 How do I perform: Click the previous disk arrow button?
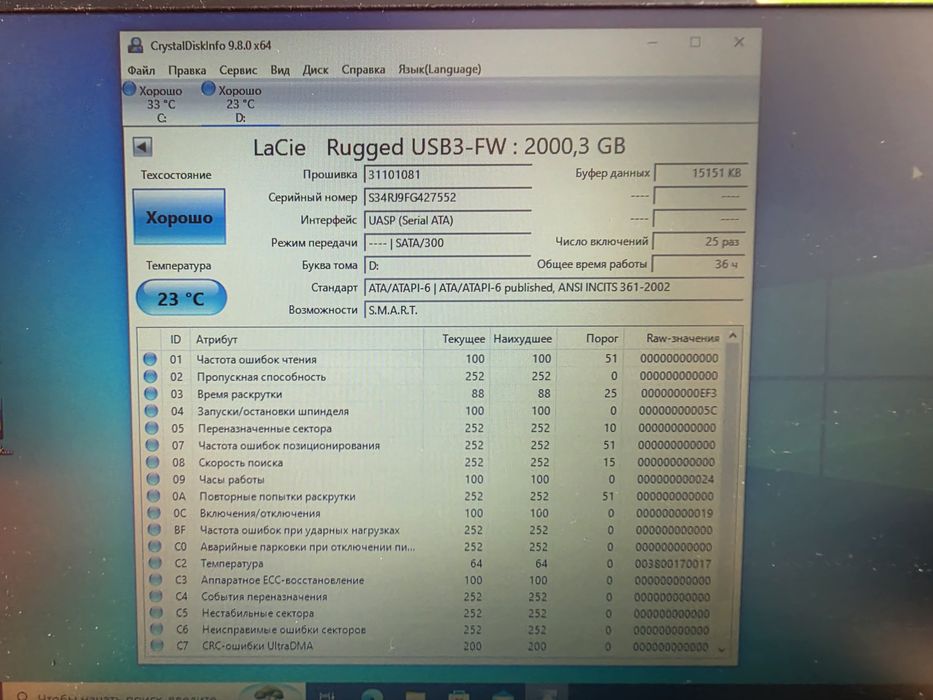pyautogui.click(x=143, y=147)
